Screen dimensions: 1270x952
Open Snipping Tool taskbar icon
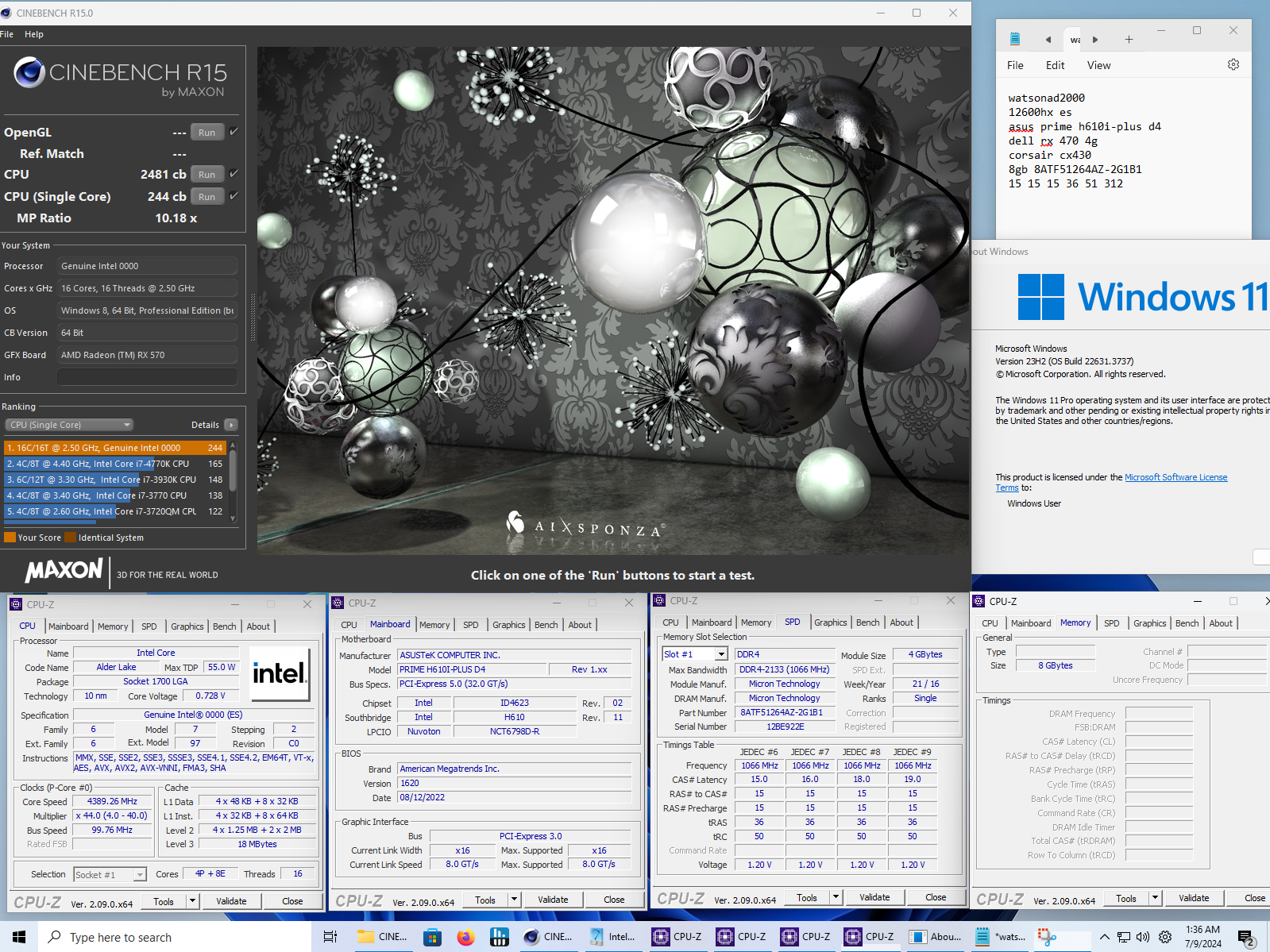pyautogui.click(x=1048, y=937)
